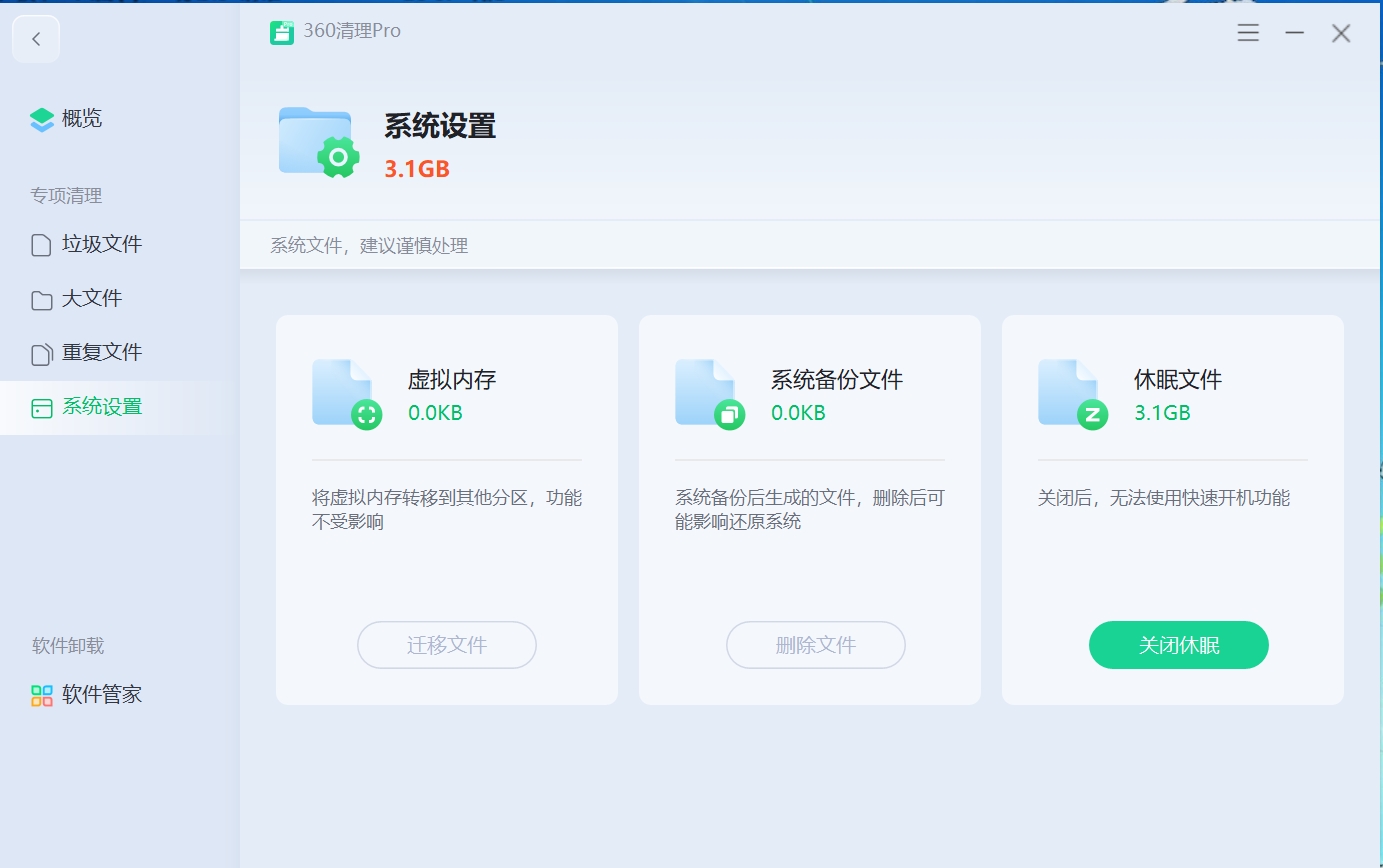
Task: Click the 重复文件 duplicate icon
Action: (41, 354)
